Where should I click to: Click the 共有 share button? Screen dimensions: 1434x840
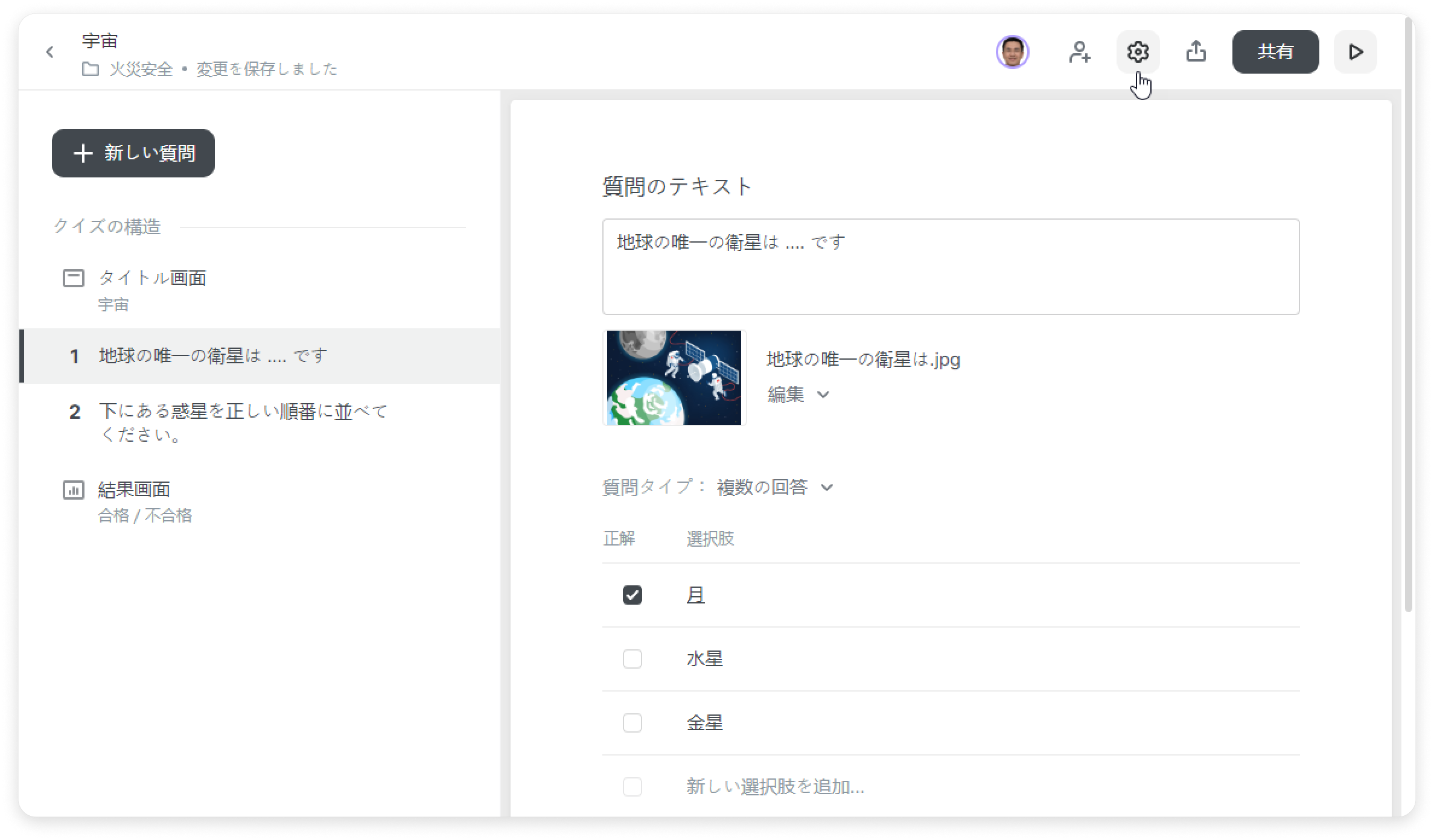point(1275,52)
